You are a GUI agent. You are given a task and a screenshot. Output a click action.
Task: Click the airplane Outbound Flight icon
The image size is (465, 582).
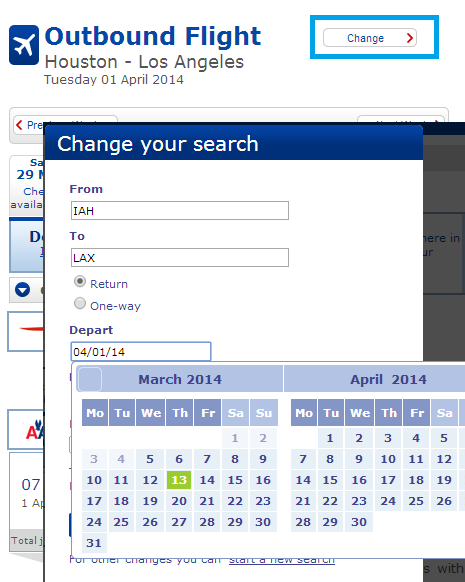point(24,45)
